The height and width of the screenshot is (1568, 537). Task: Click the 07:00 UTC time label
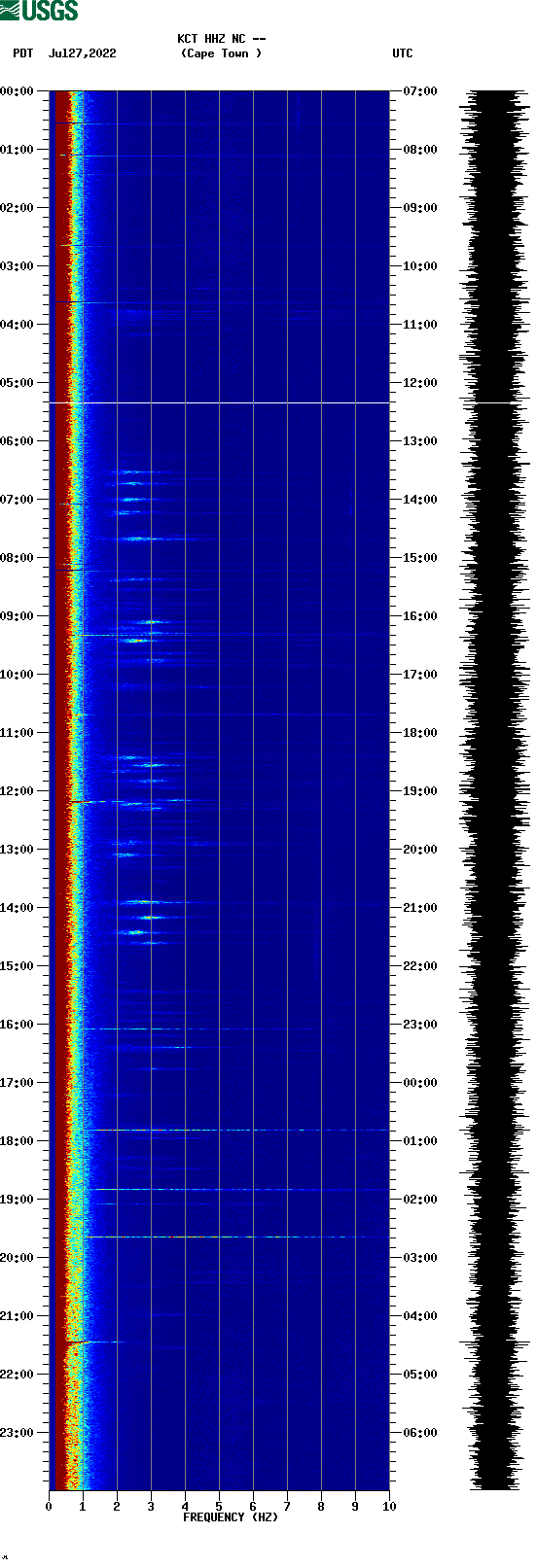point(420,91)
